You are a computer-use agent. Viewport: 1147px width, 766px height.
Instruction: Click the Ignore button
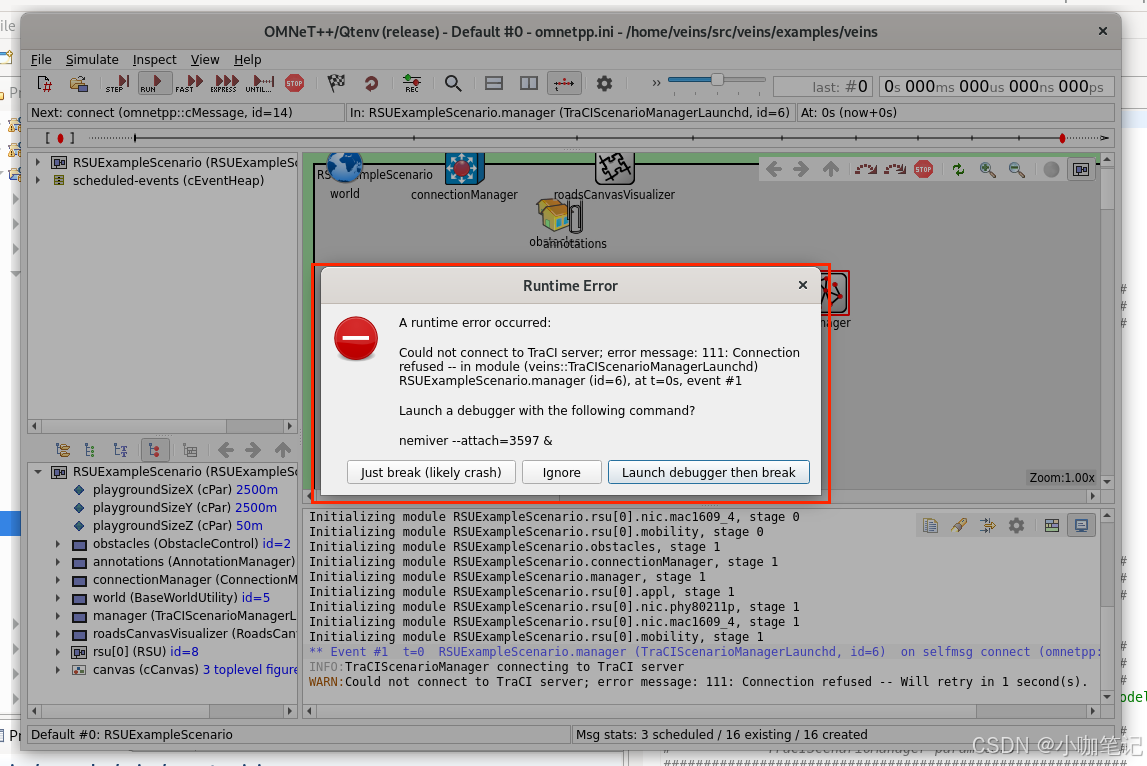point(562,472)
